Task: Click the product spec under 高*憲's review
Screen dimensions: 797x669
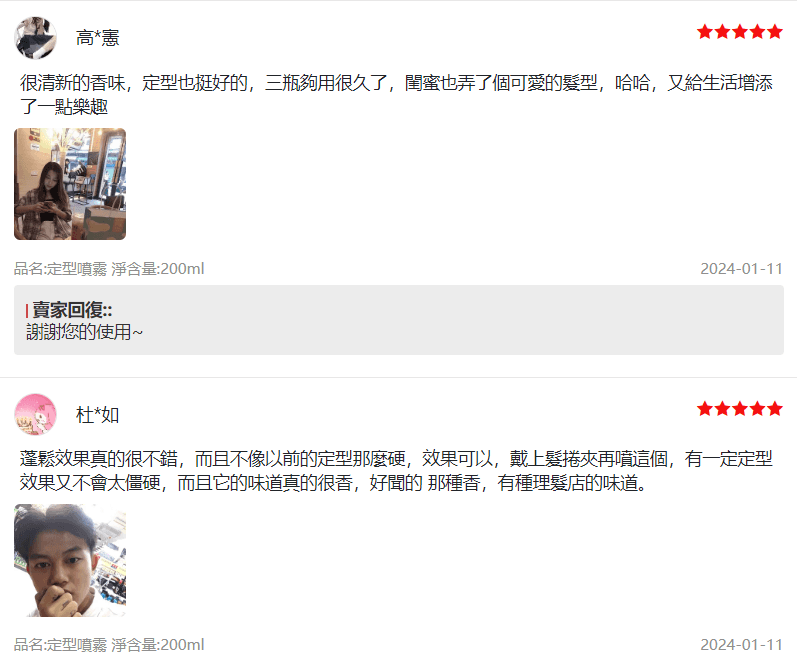Action: coord(109,268)
